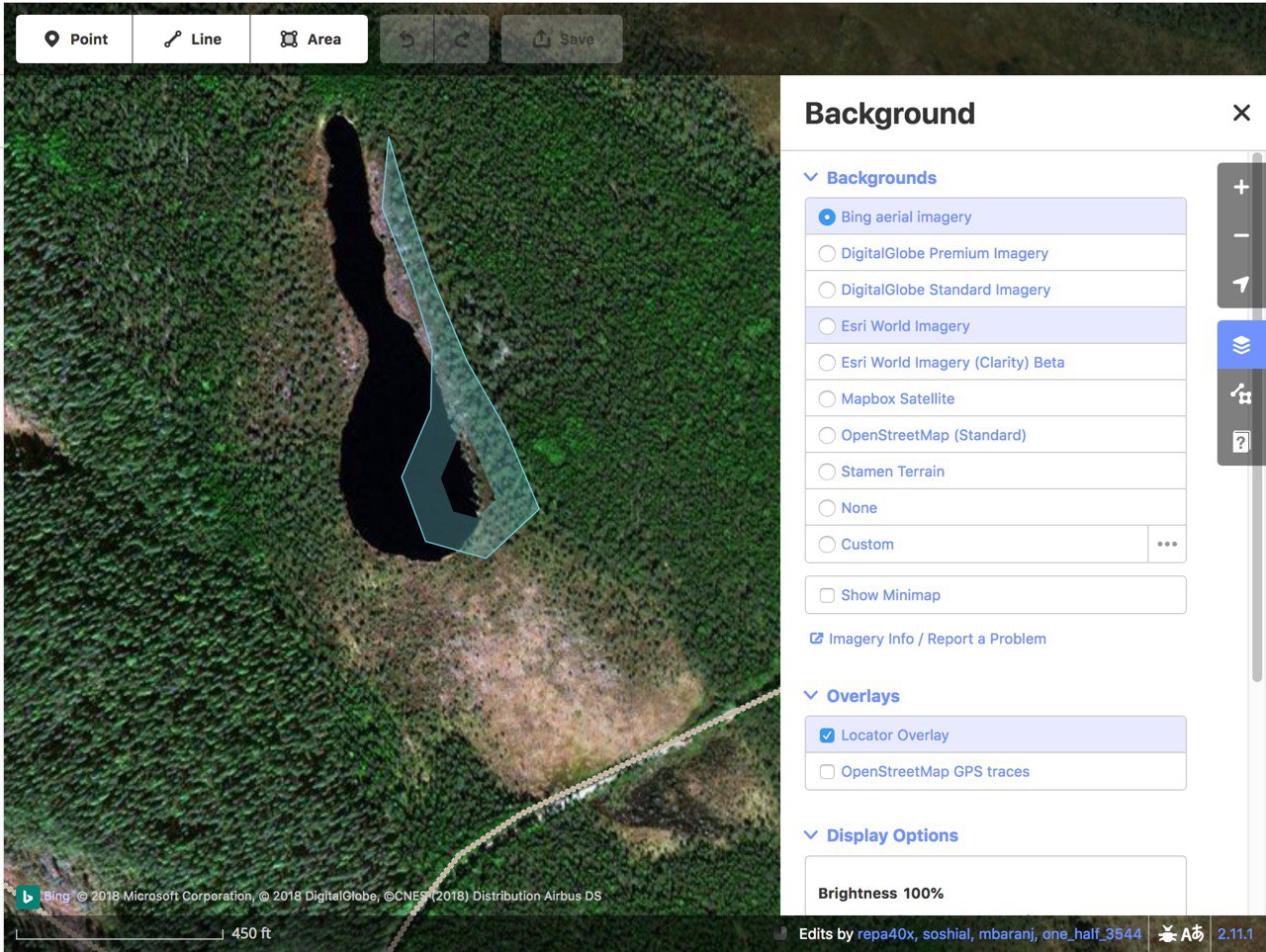Open custom background ellipsis button
1266x952 pixels.
coord(1167,544)
